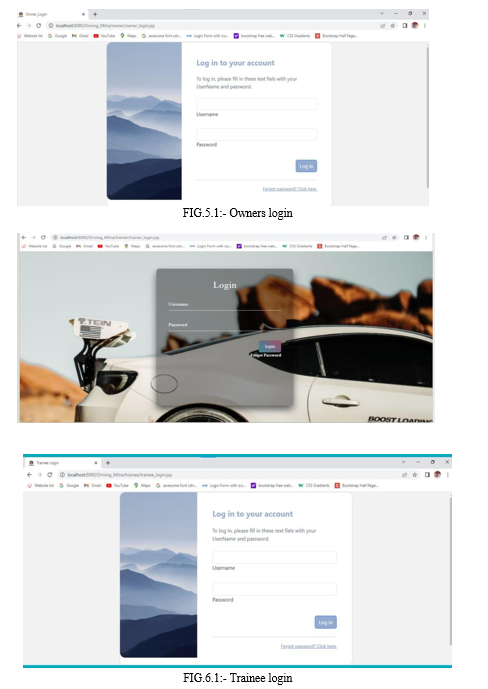Expand tab search chevron in Trainee login browser
Screen dimensions: 488x689
tap(403, 462)
